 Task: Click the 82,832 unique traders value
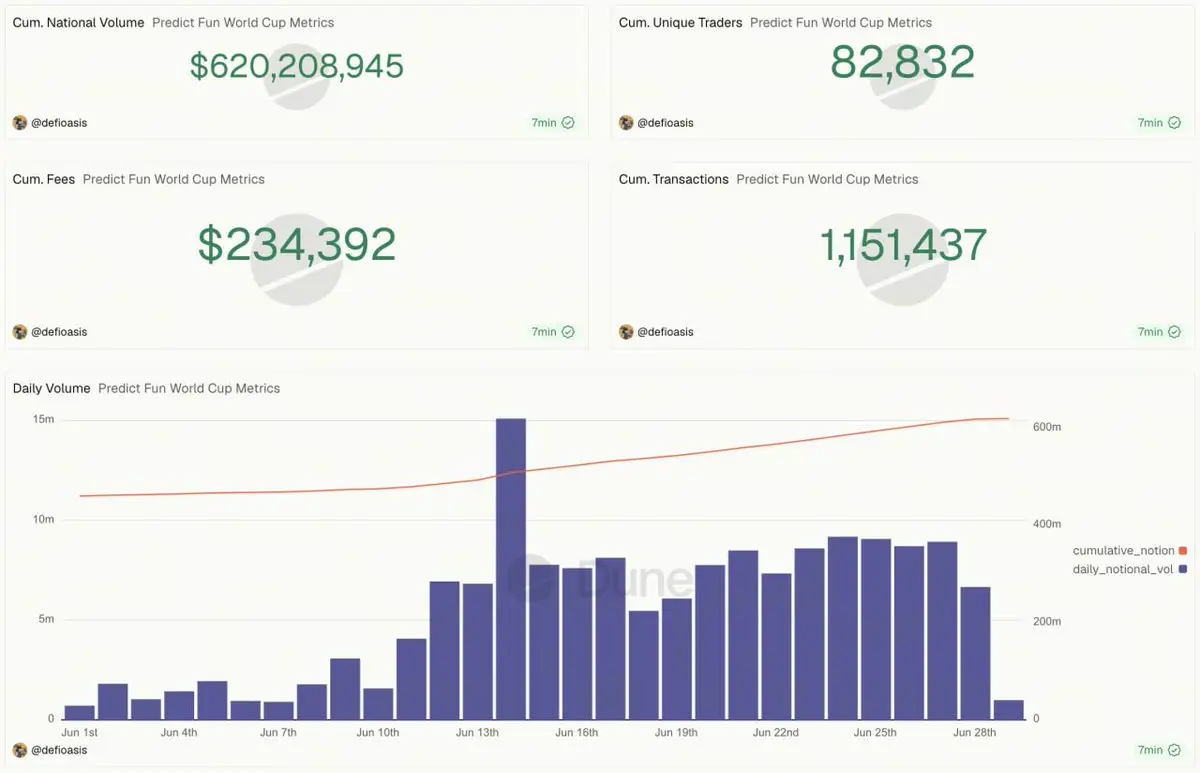tap(903, 63)
